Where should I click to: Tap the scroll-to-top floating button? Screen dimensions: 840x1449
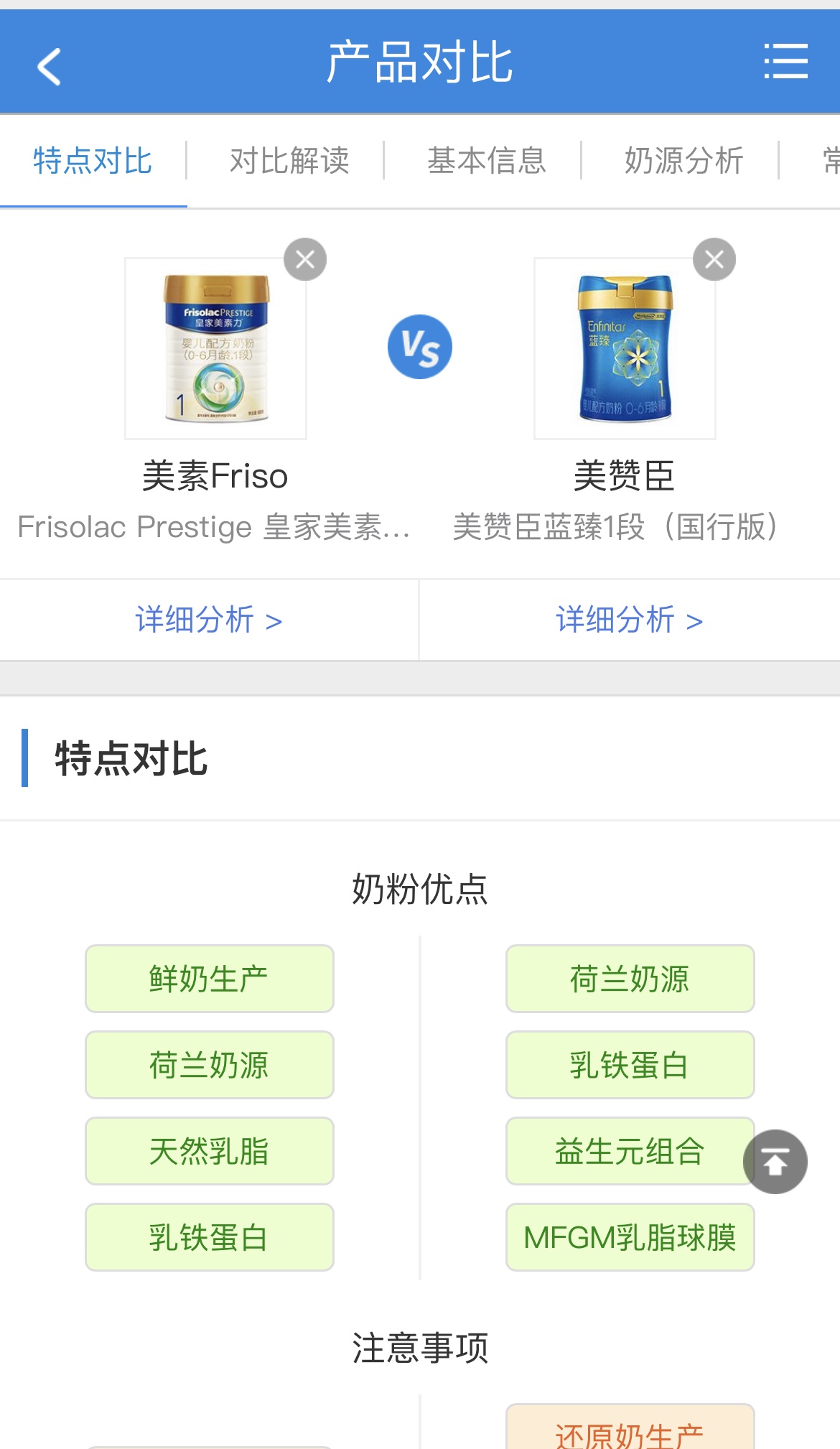(775, 1161)
